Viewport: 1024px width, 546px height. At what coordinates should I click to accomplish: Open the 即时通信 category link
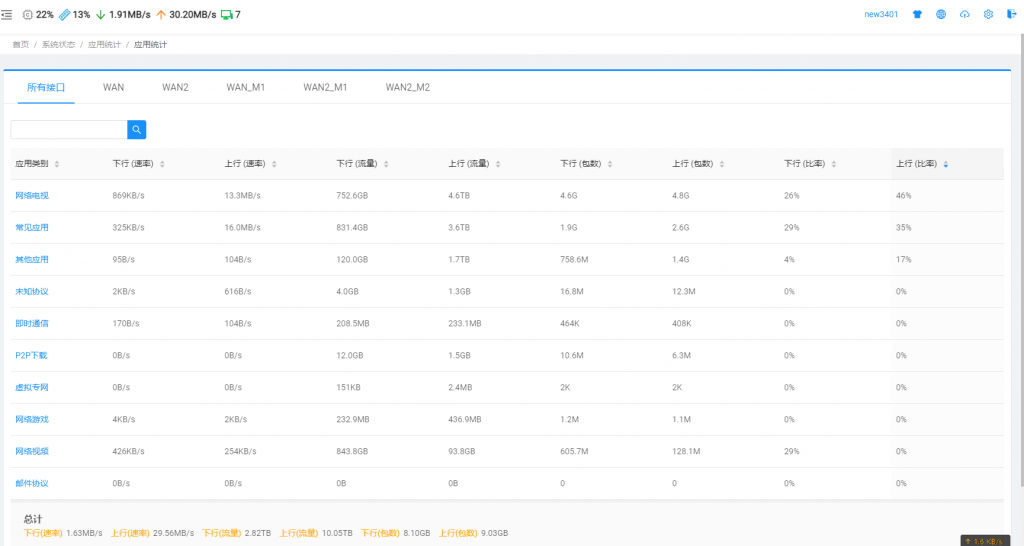32,324
